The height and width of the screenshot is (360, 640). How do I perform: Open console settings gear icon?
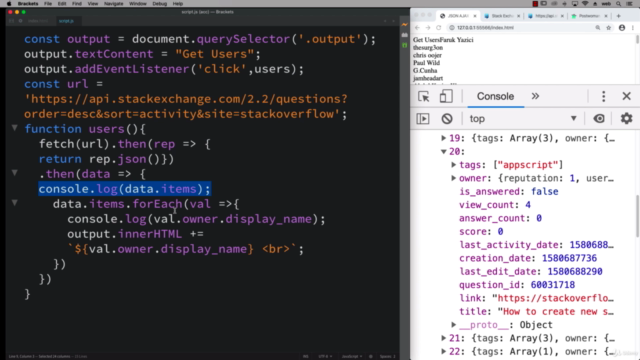[626, 119]
